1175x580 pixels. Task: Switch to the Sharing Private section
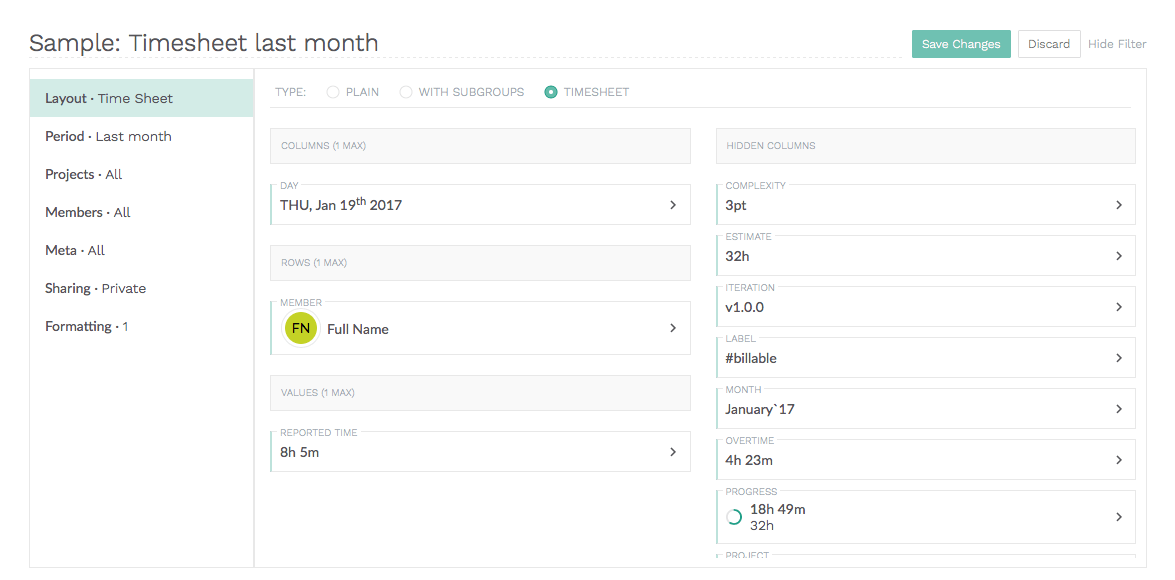coord(95,288)
